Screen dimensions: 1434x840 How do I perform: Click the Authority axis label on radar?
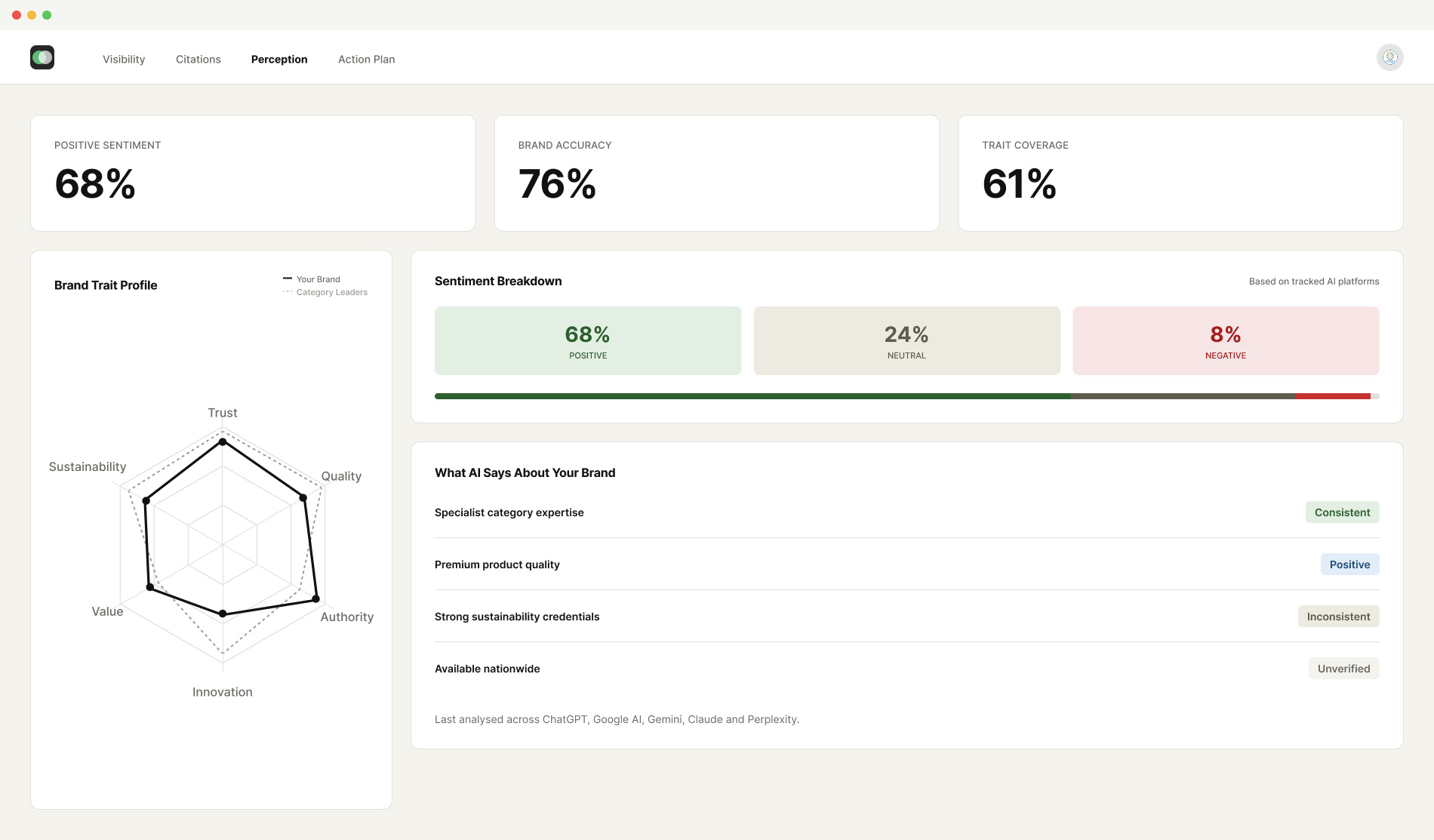pos(347,617)
